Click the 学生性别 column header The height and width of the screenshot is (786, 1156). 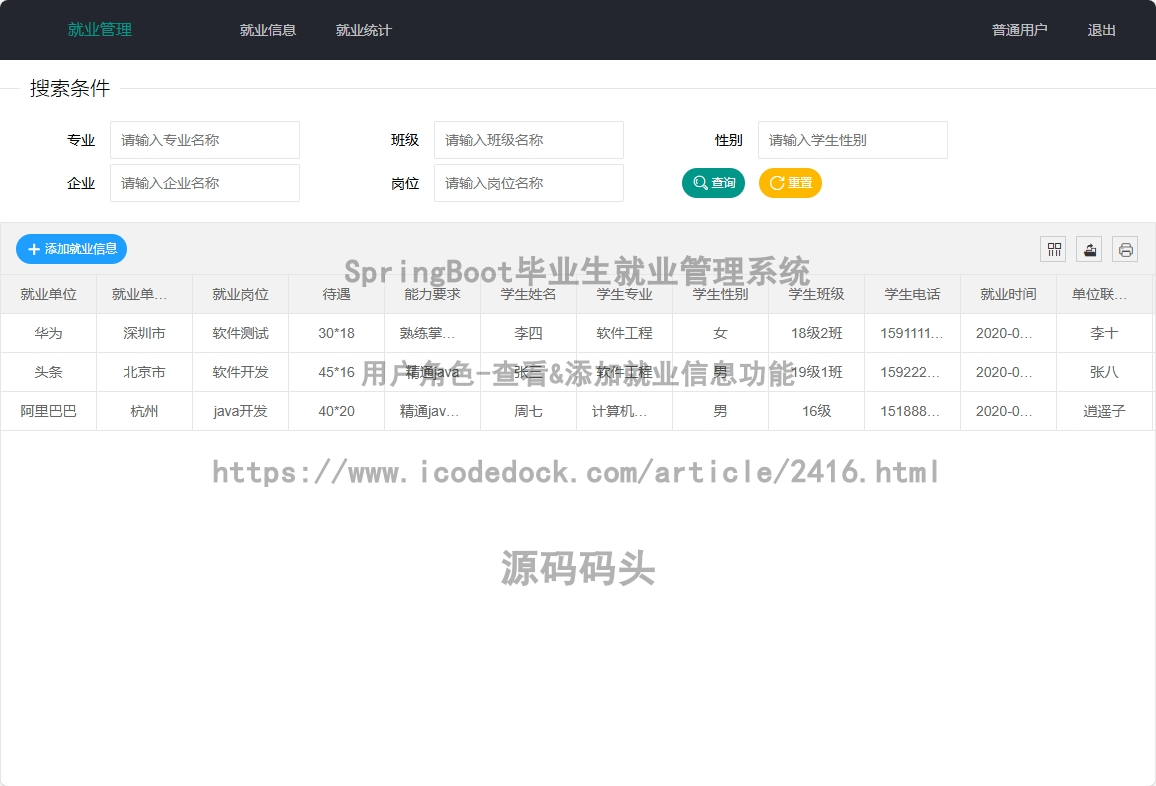tap(720, 294)
